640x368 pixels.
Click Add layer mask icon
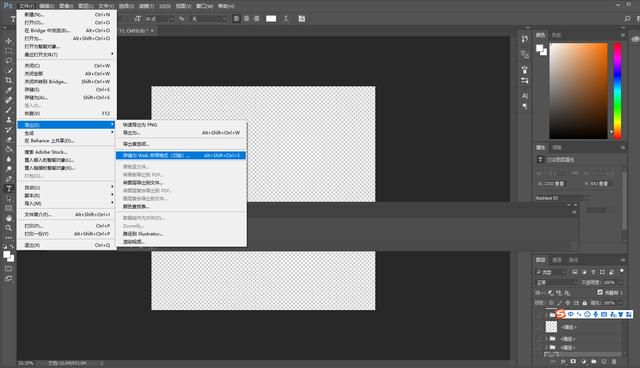pos(573,361)
